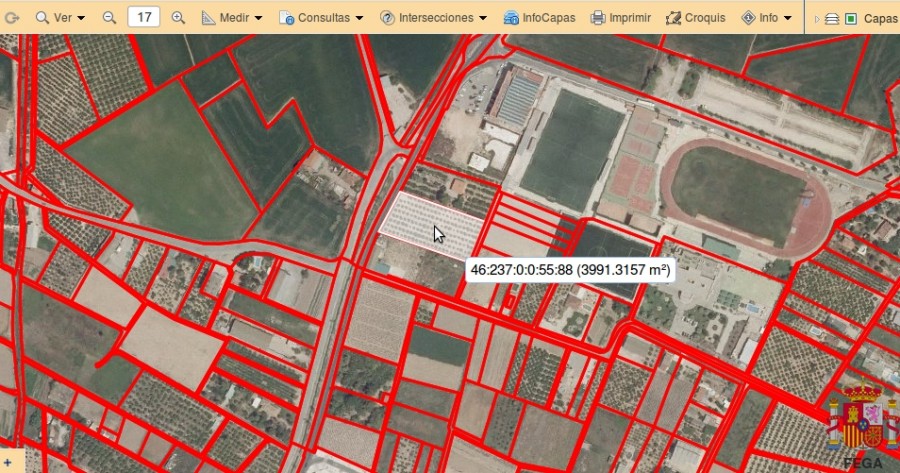Zoom in with the plus magnifier
The width and height of the screenshot is (900, 473).
click(x=178, y=18)
